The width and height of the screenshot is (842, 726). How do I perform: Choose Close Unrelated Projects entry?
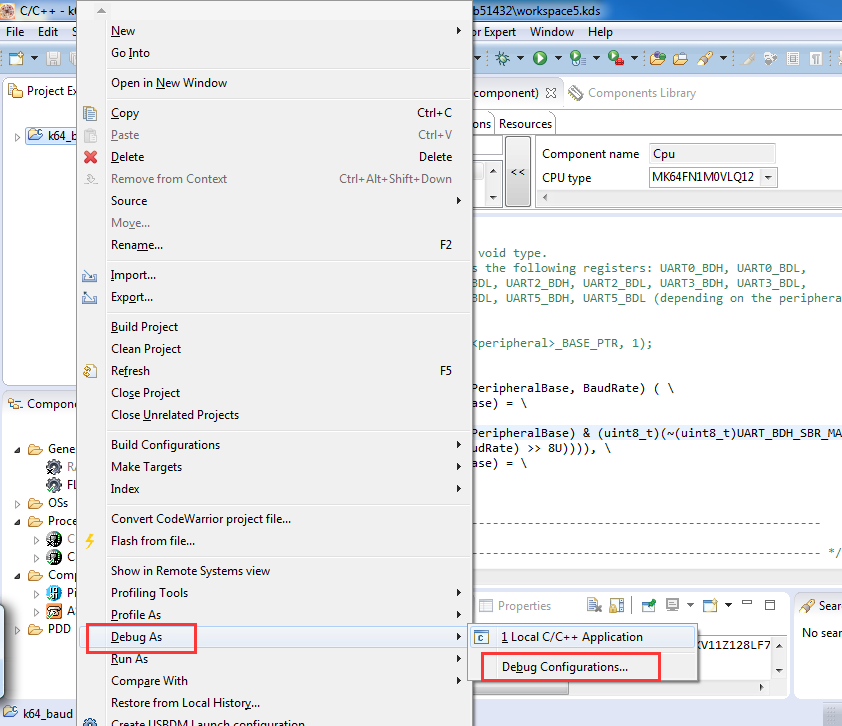(274, 415)
